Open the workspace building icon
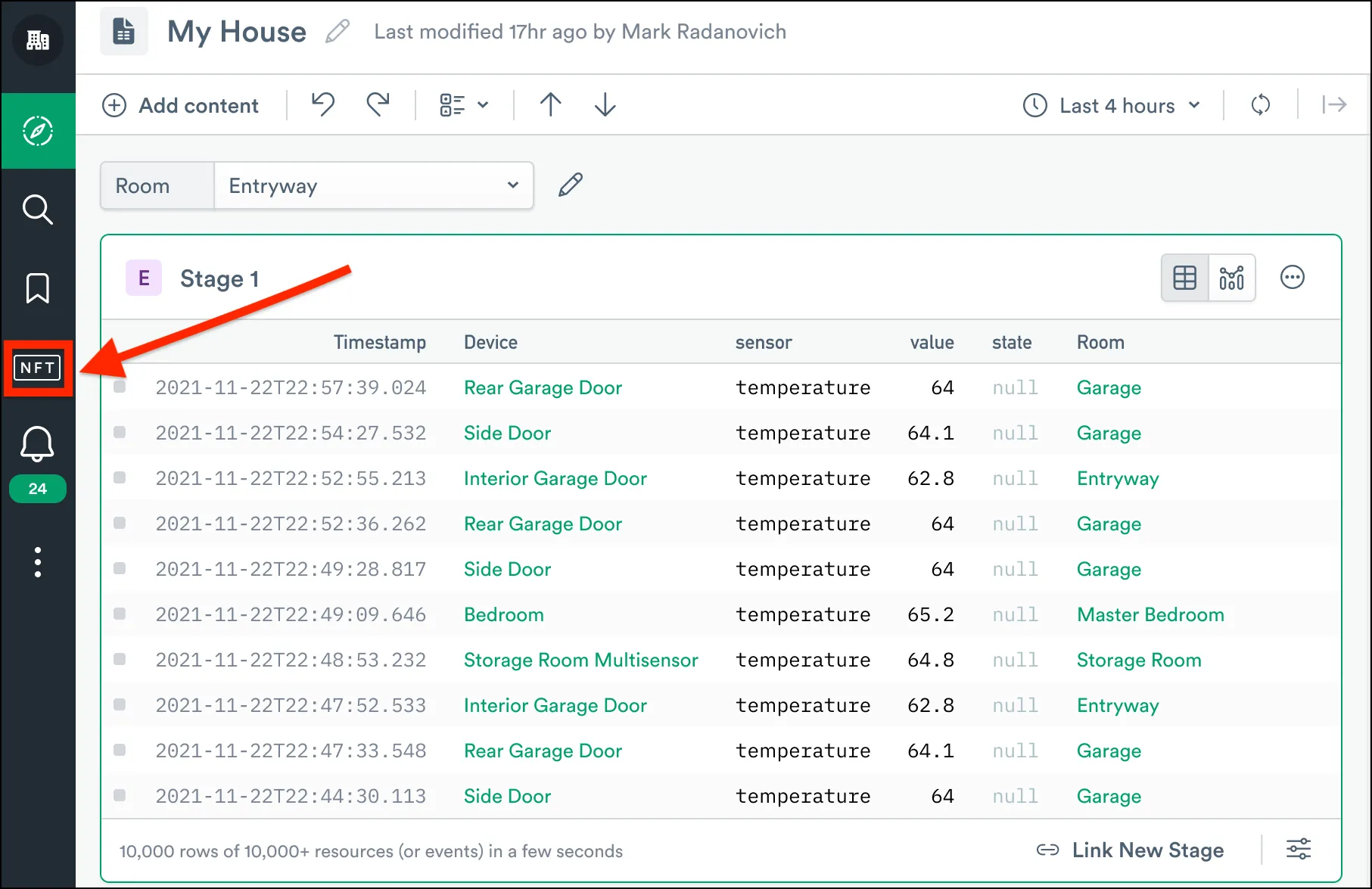 pos(38,39)
